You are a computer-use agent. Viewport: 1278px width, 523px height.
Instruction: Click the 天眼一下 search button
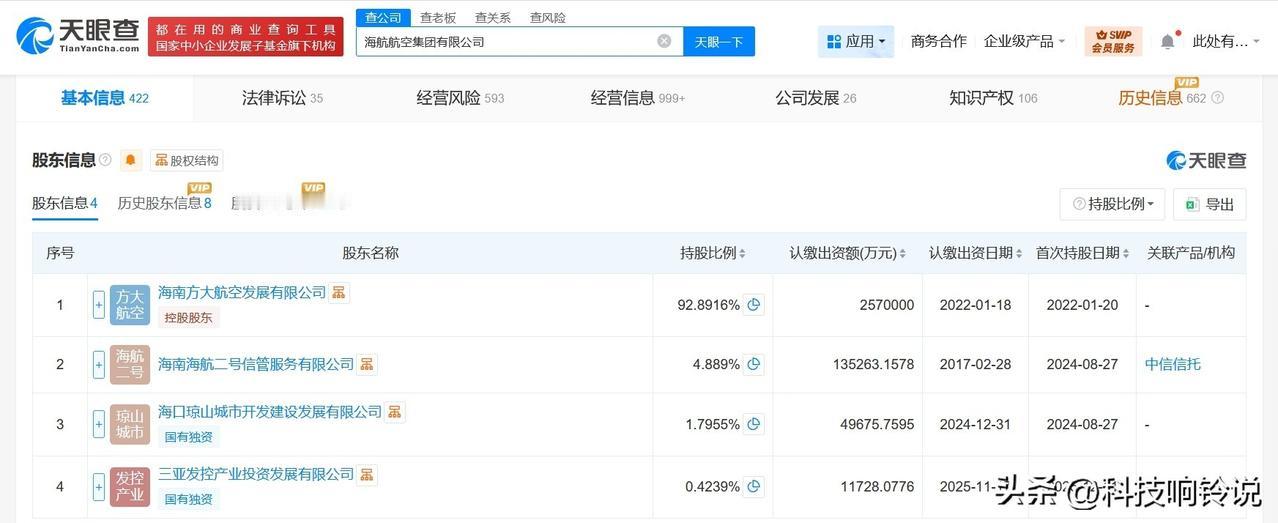(x=719, y=41)
